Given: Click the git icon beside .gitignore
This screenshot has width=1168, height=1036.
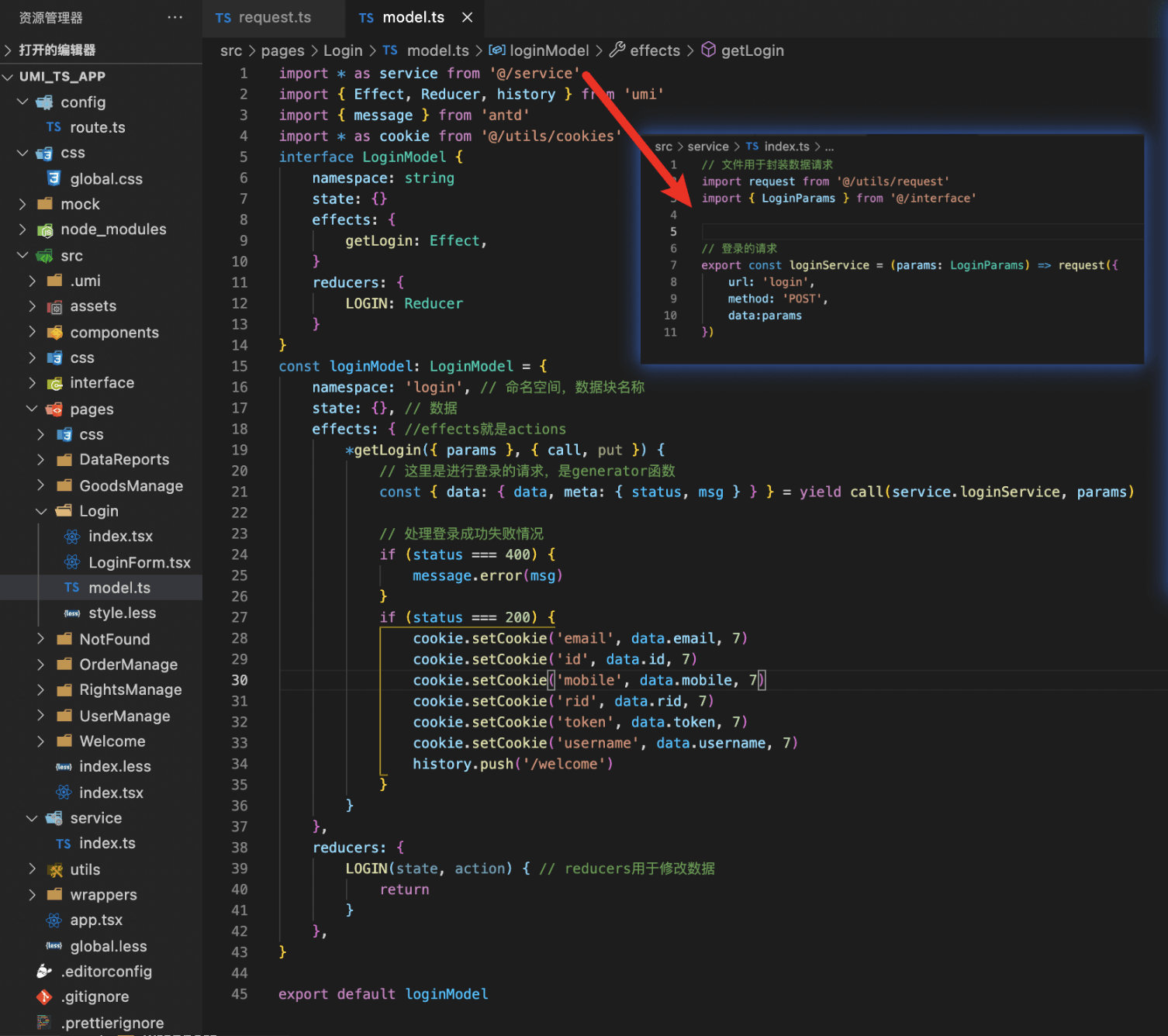Looking at the screenshot, I should (x=44, y=997).
